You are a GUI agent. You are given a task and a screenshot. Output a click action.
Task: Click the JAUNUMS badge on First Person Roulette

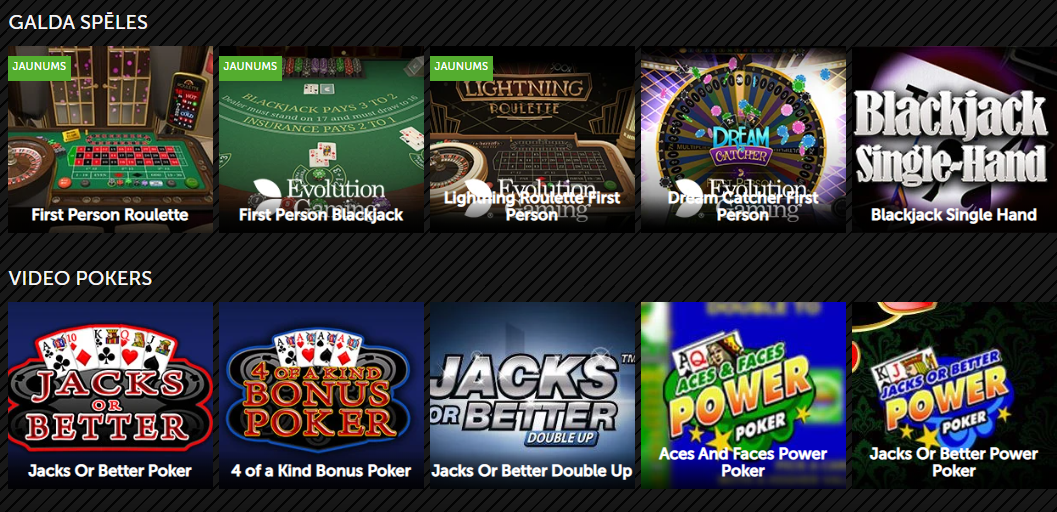tap(40, 67)
